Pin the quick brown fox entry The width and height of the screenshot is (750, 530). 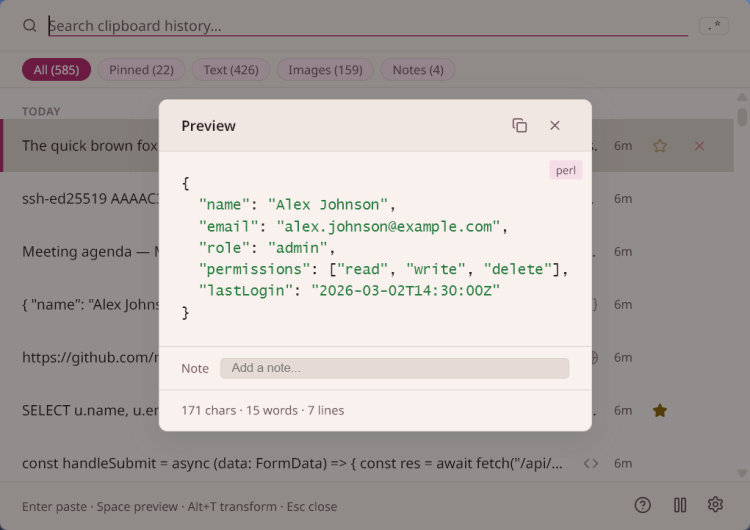tap(660, 146)
